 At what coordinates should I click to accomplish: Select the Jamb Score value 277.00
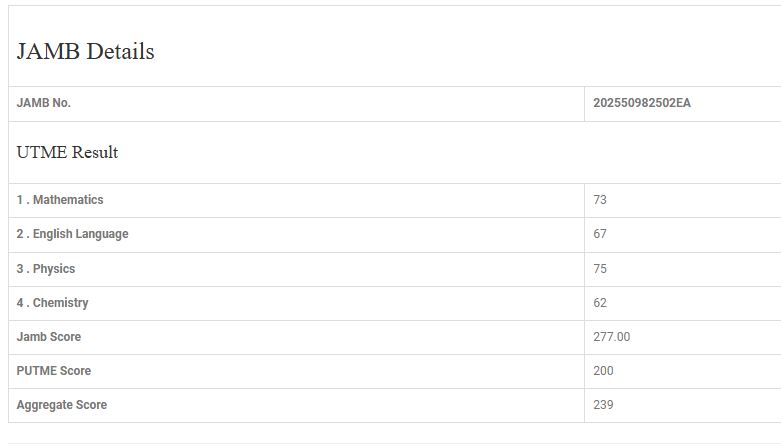point(612,337)
